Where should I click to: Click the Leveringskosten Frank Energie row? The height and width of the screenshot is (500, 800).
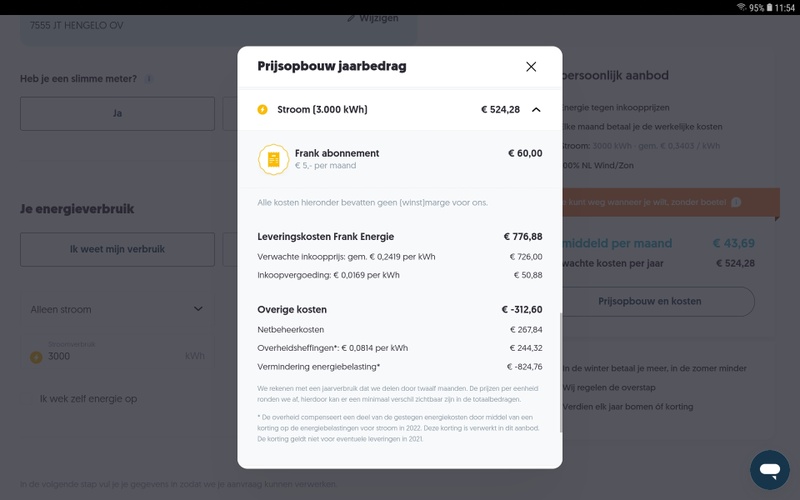click(399, 237)
